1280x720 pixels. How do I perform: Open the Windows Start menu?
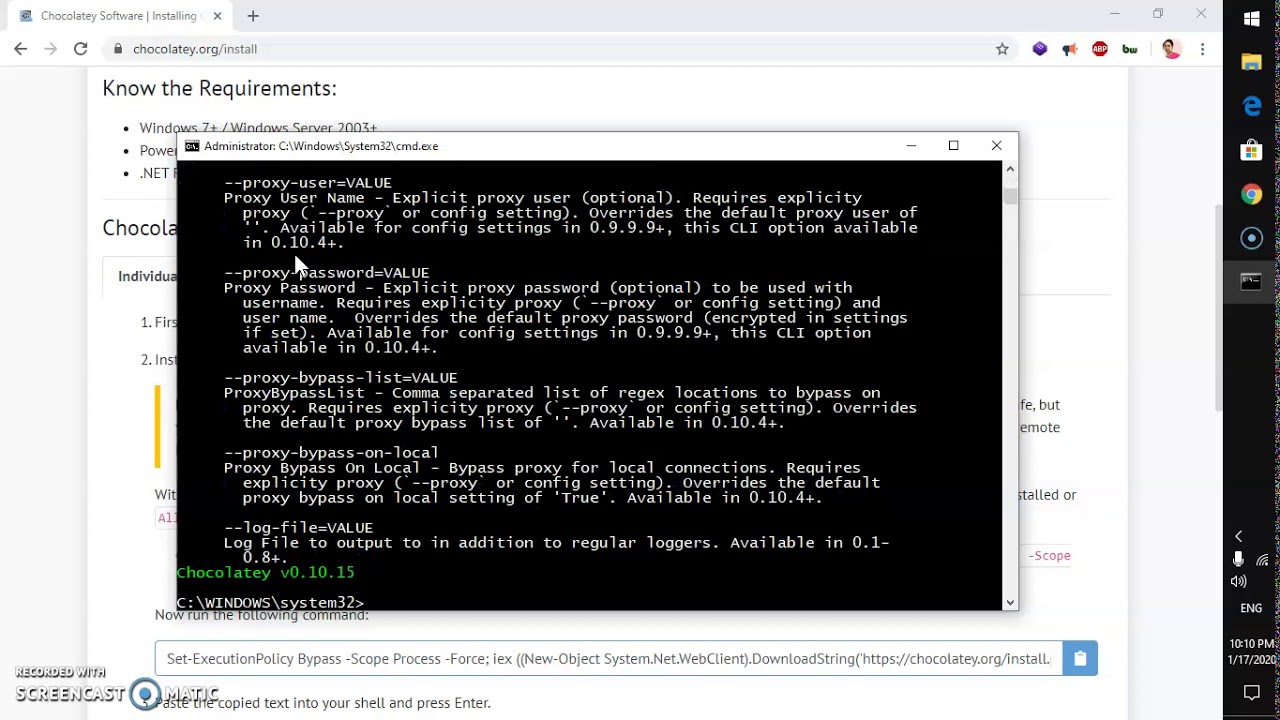pyautogui.click(x=1251, y=19)
